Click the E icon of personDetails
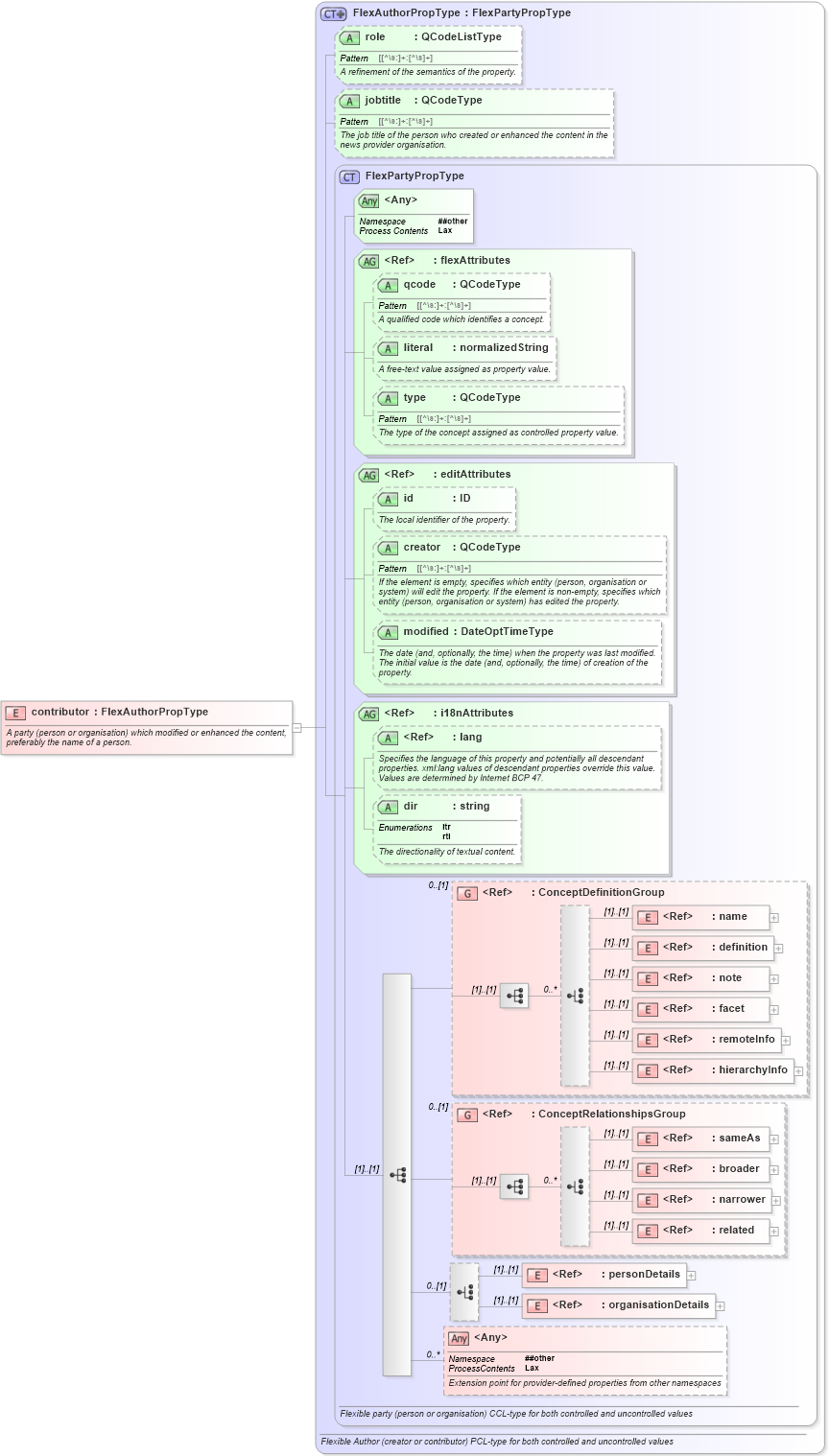This screenshot has height=1456, width=829. [537, 1275]
